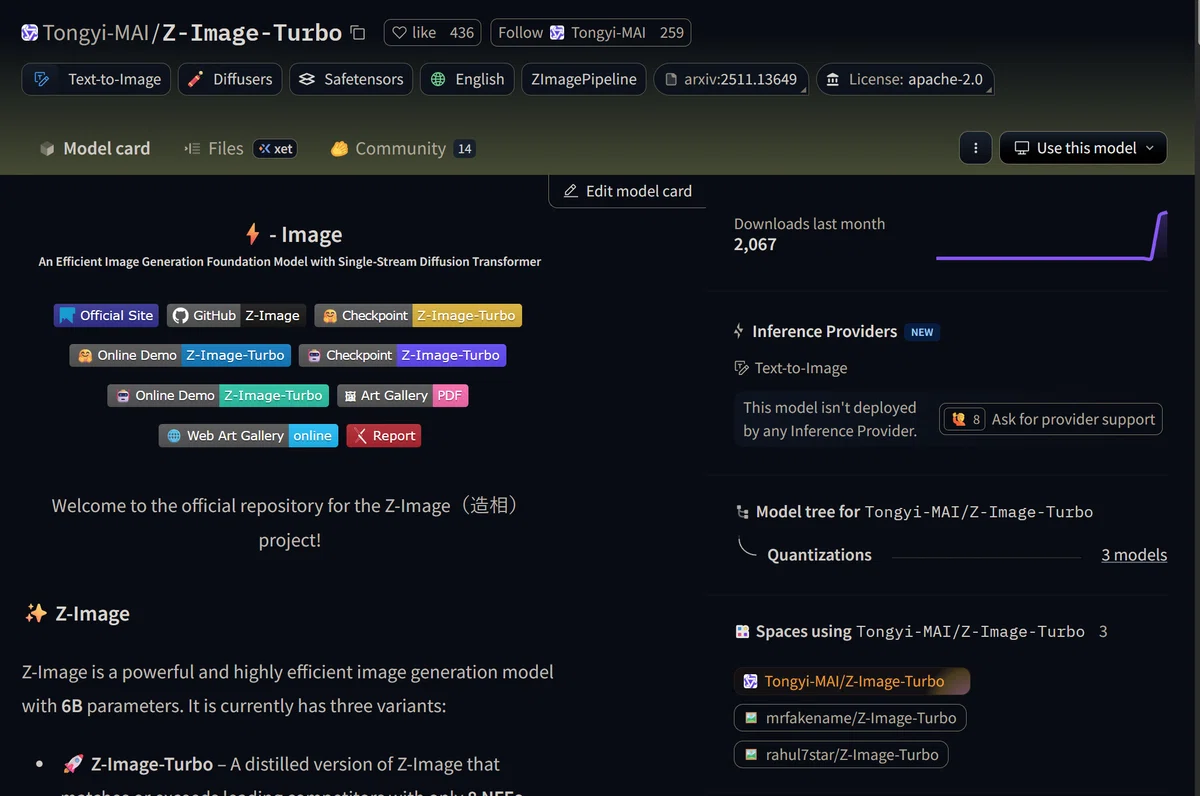1200x796 pixels.
Task: Open the purple Checkpoint Z-Image-Turbo badge
Action: pyautogui.click(x=402, y=355)
